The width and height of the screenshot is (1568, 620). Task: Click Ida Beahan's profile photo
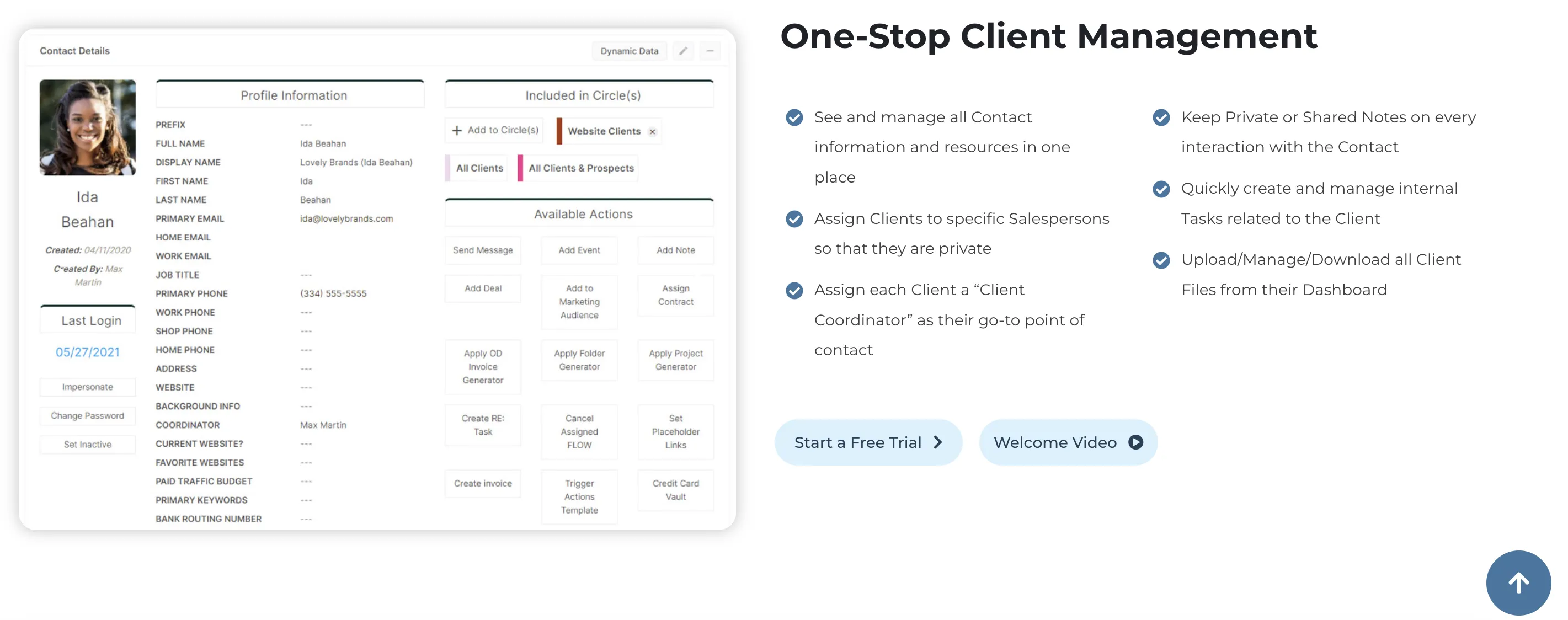click(87, 127)
